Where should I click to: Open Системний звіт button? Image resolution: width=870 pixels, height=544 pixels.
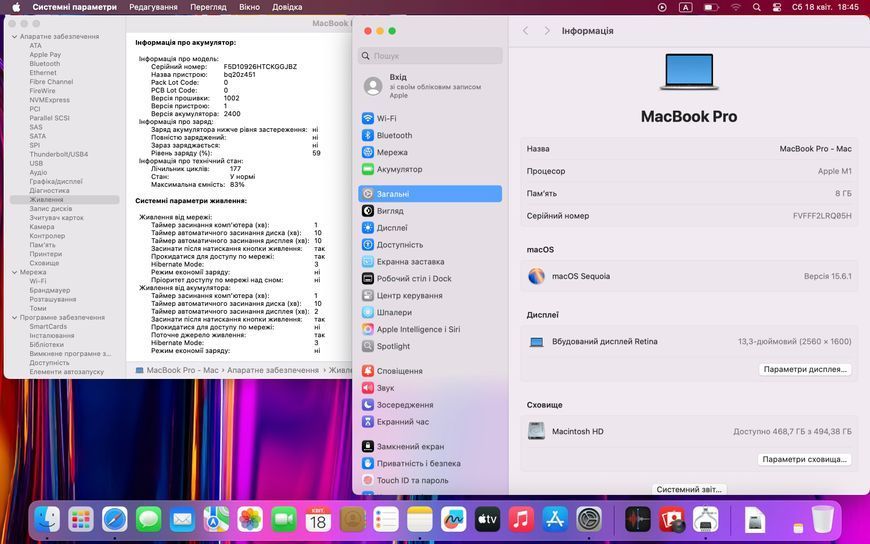689,489
